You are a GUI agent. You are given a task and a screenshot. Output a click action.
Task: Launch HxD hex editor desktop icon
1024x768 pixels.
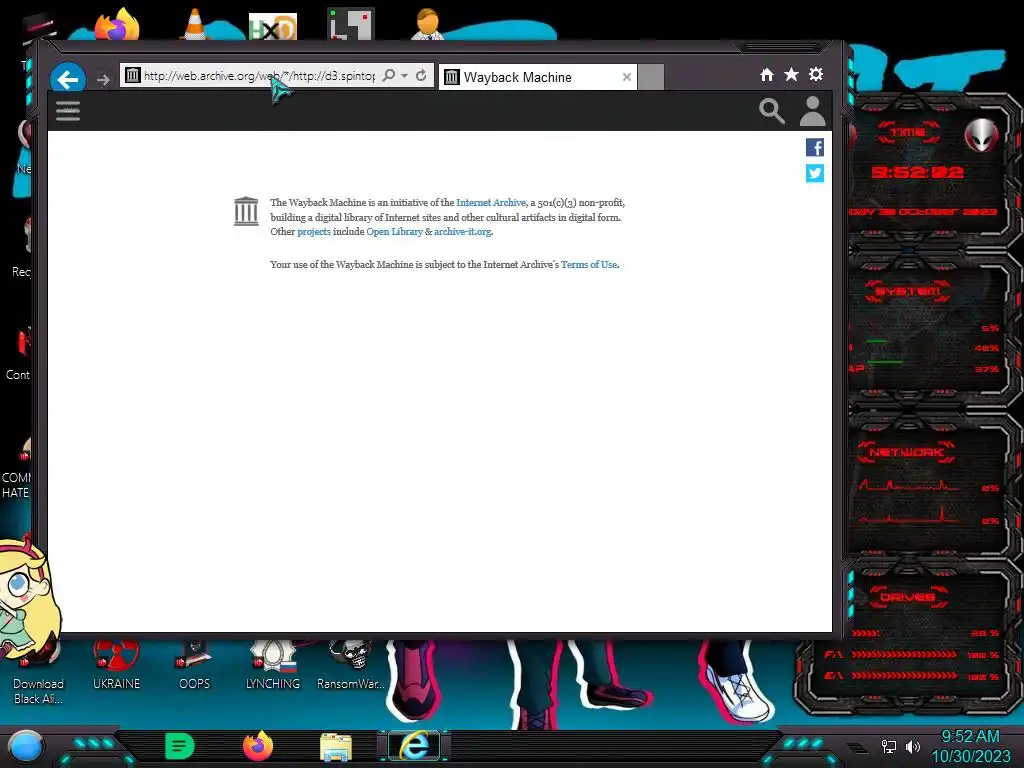tap(273, 26)
